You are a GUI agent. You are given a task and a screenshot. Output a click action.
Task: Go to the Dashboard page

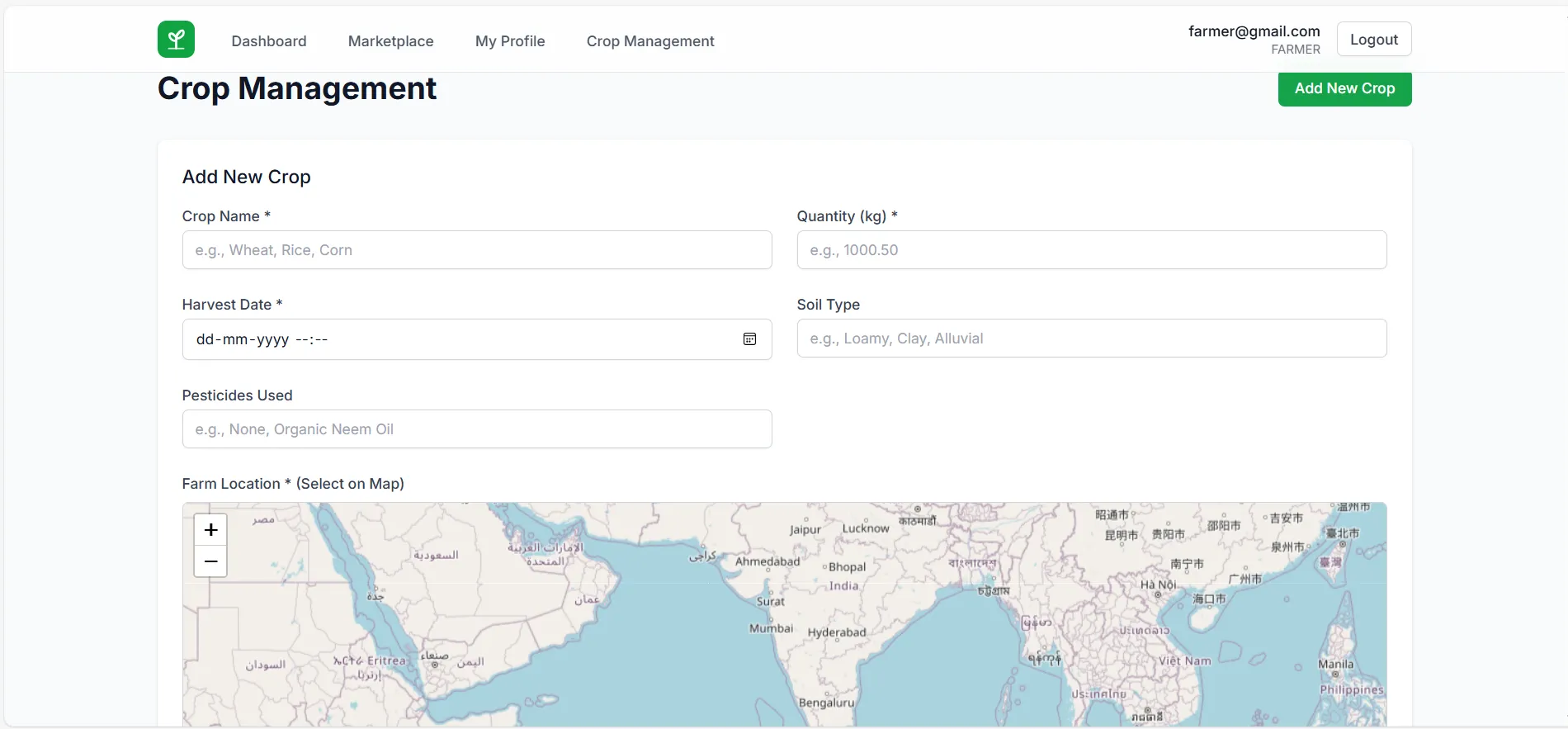(x=269, y=41)
